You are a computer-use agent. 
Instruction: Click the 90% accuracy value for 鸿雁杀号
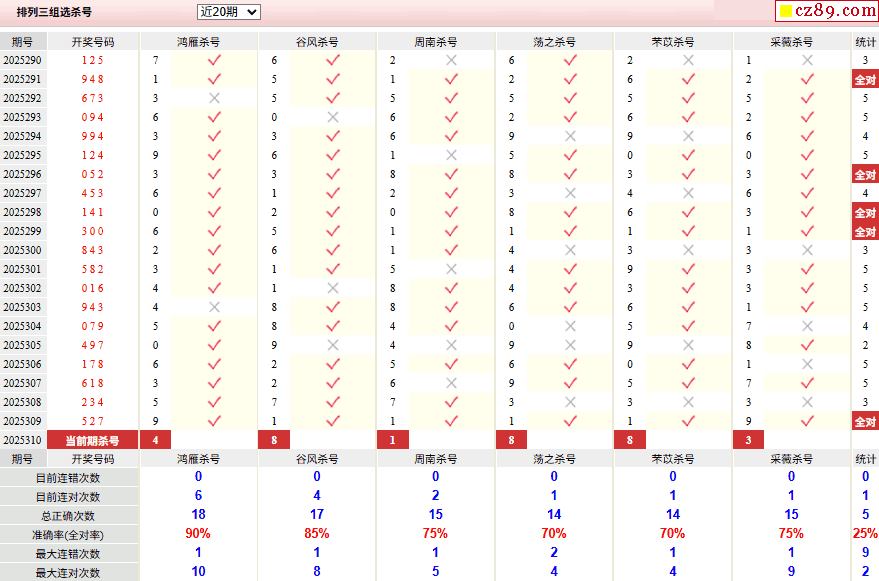[198, 534]
